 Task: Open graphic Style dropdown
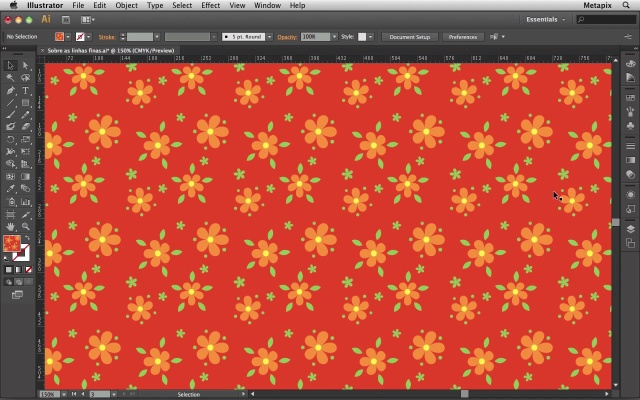pyautogui.click(x=370, y=37)
